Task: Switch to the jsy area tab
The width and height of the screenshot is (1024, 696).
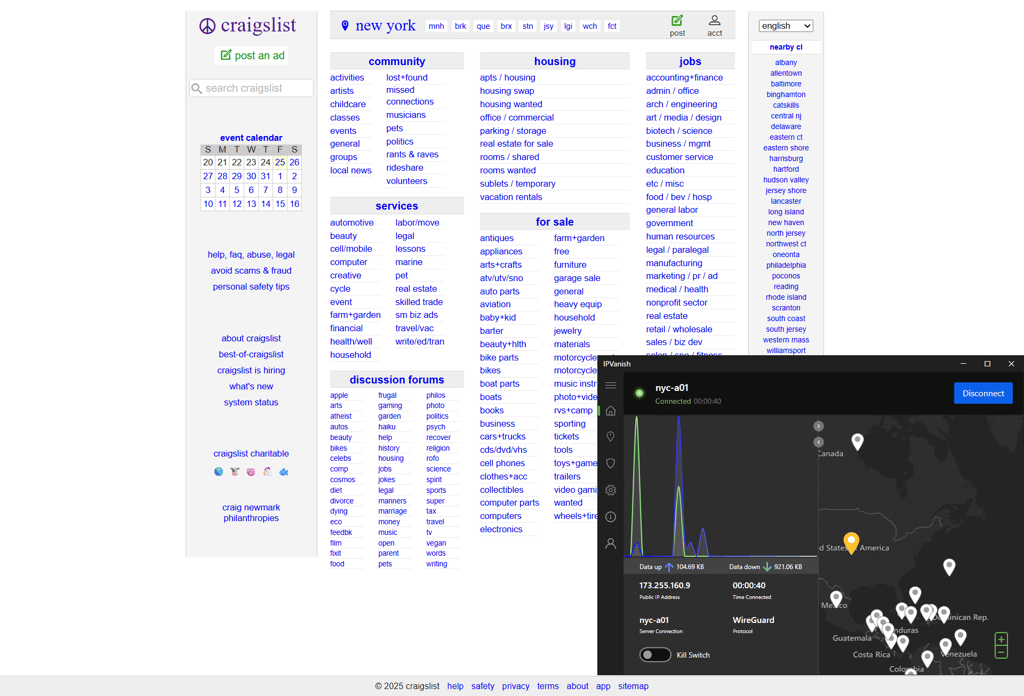Action: tap(549, 26)
